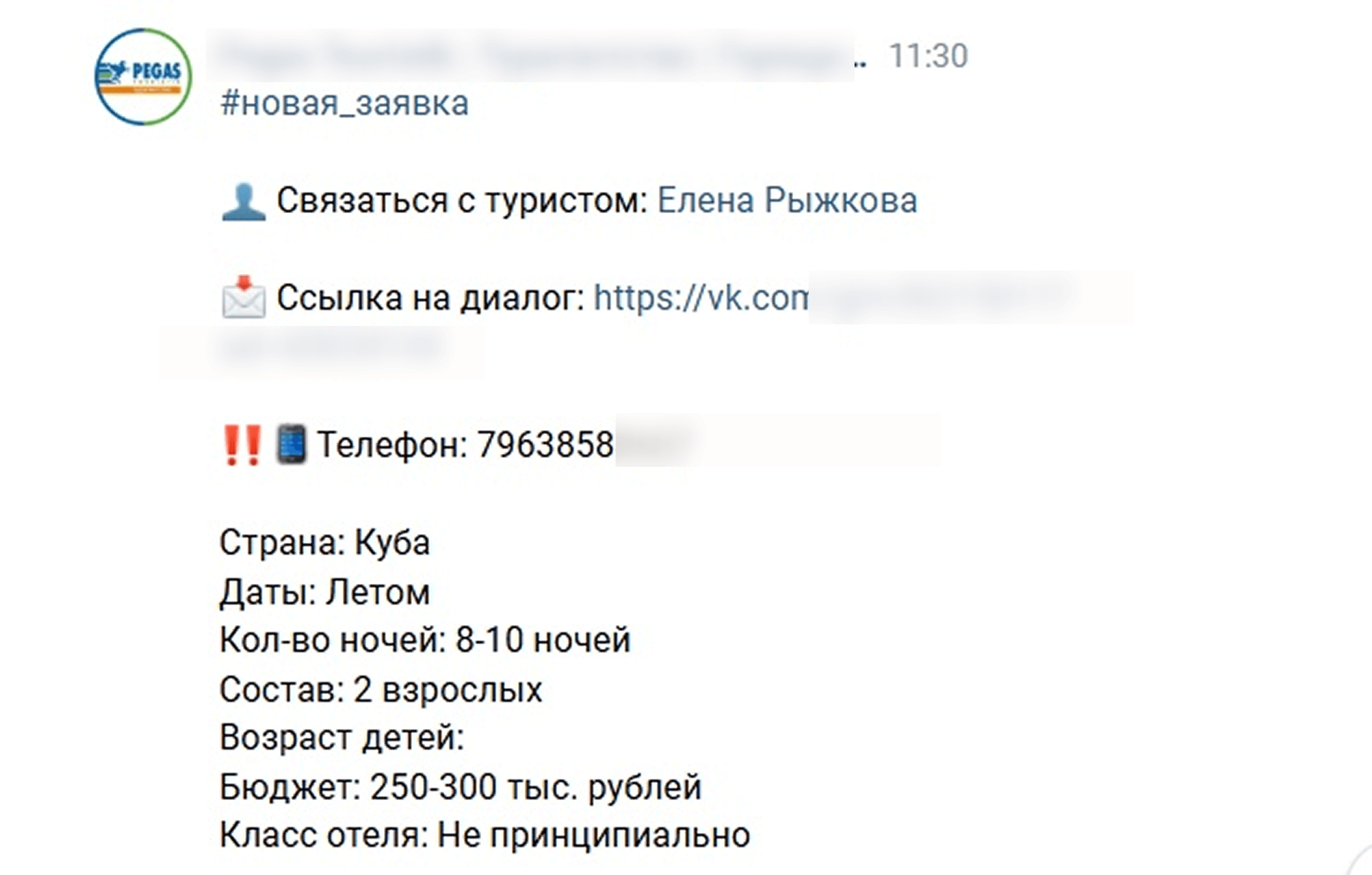Click the mobile phone emoji
1372x875 pixels.
[291, 444]
